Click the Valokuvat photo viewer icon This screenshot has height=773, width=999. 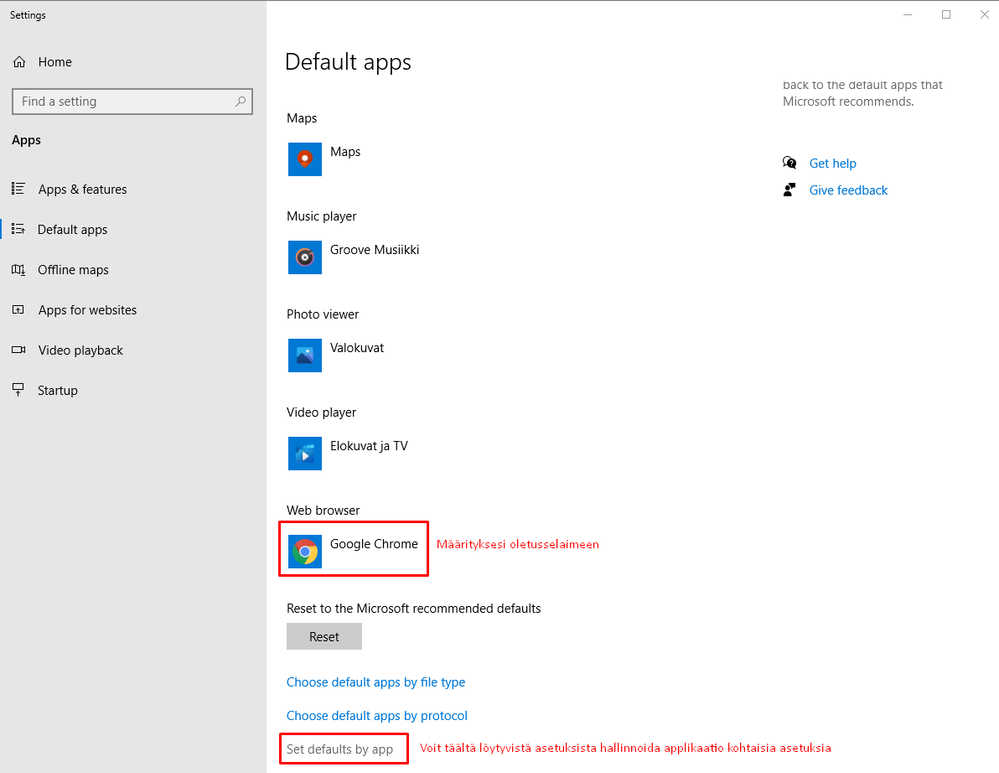305,355
